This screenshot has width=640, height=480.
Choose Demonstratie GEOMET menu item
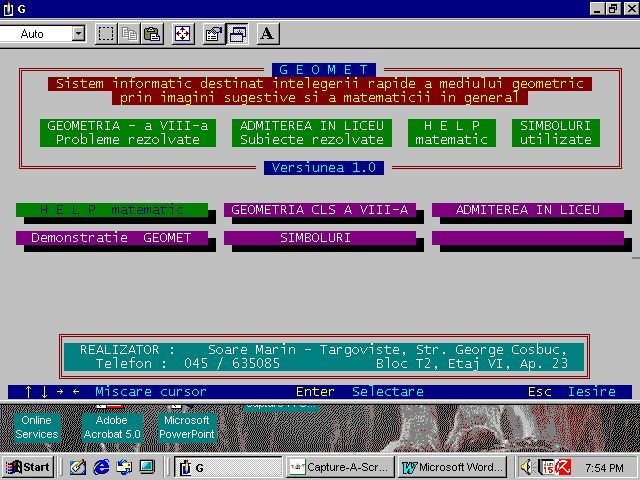click(112, 238)
